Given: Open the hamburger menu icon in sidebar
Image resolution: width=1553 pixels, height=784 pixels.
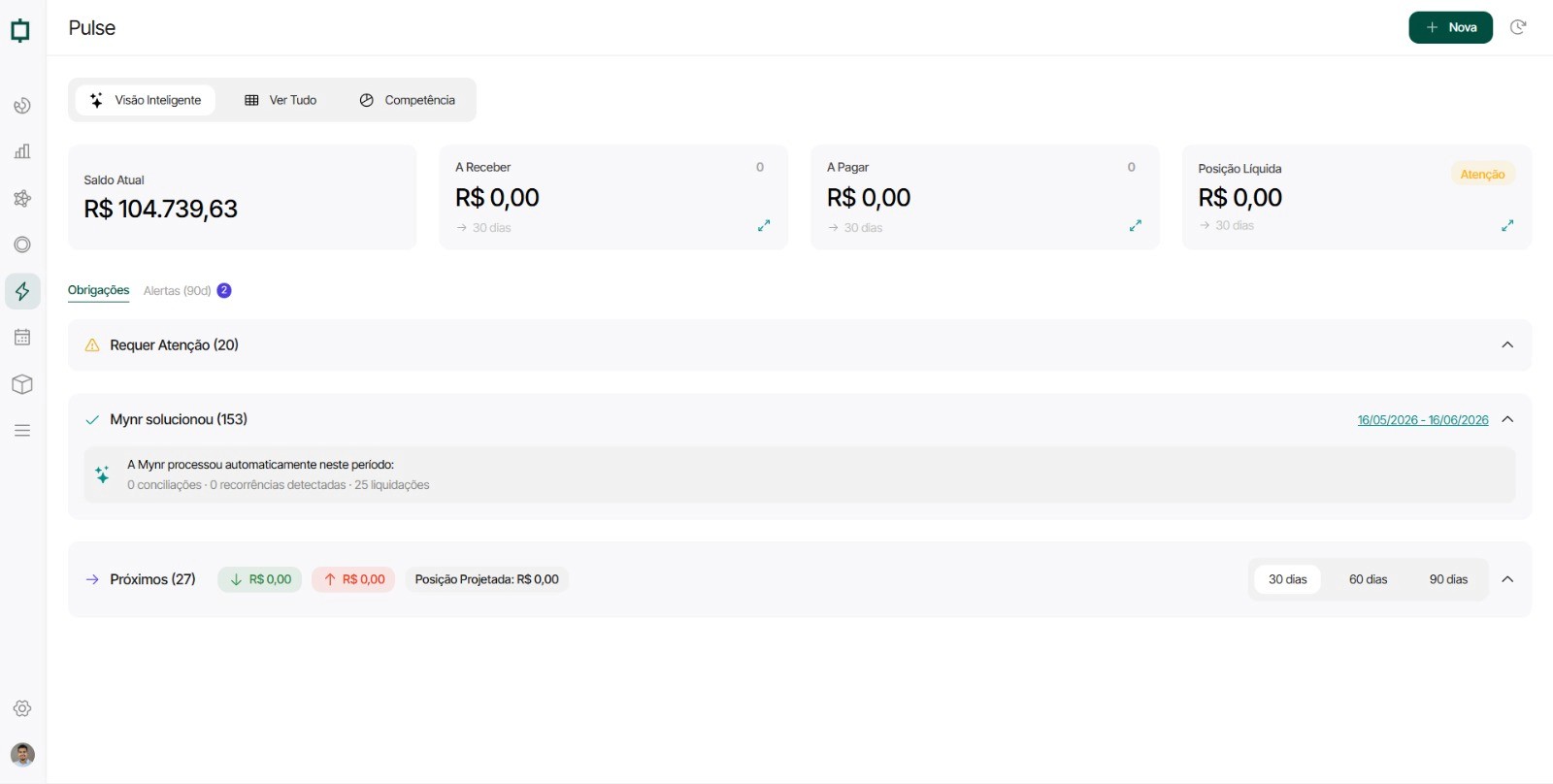Looking at the screenshot, I should click(22, 431).
